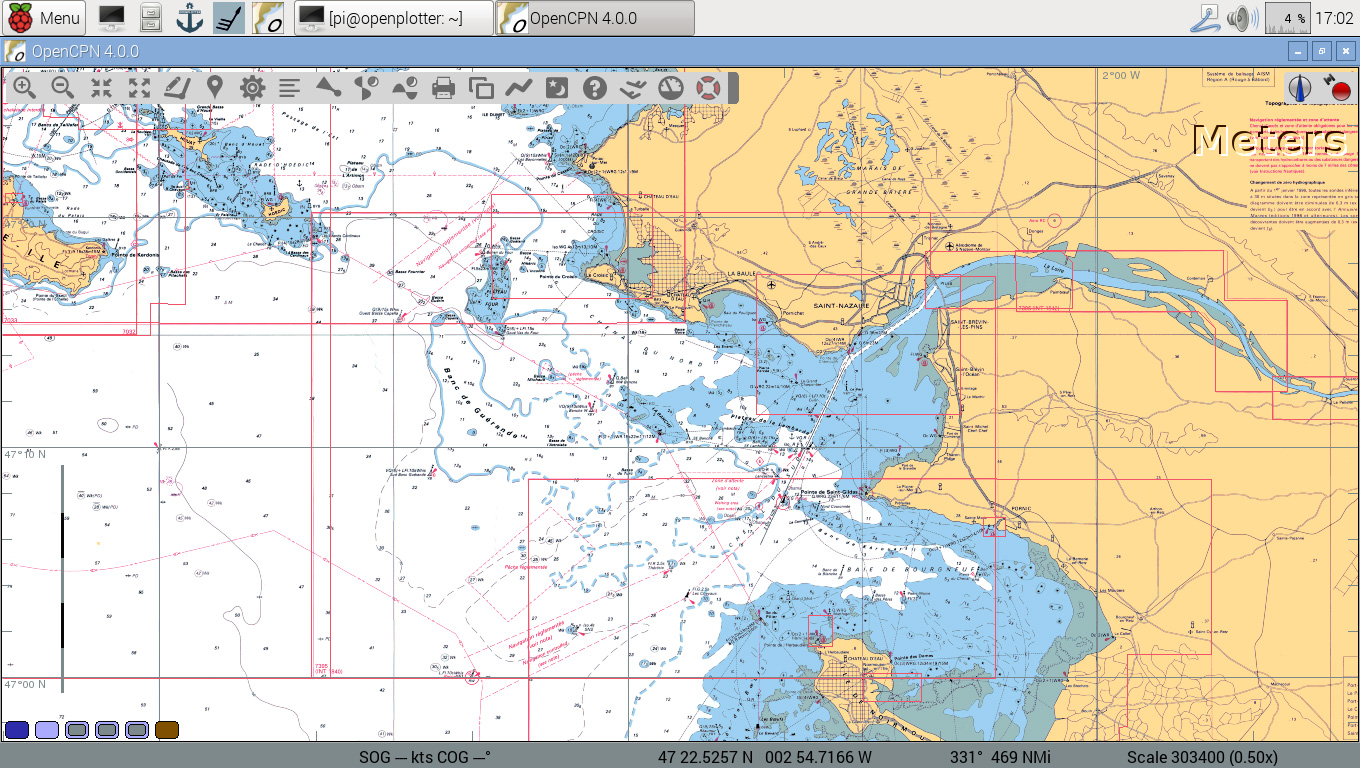Launch OpenCPN from panel chart icon
This screenshot has height=768, width=1360.
click(267, 18)
